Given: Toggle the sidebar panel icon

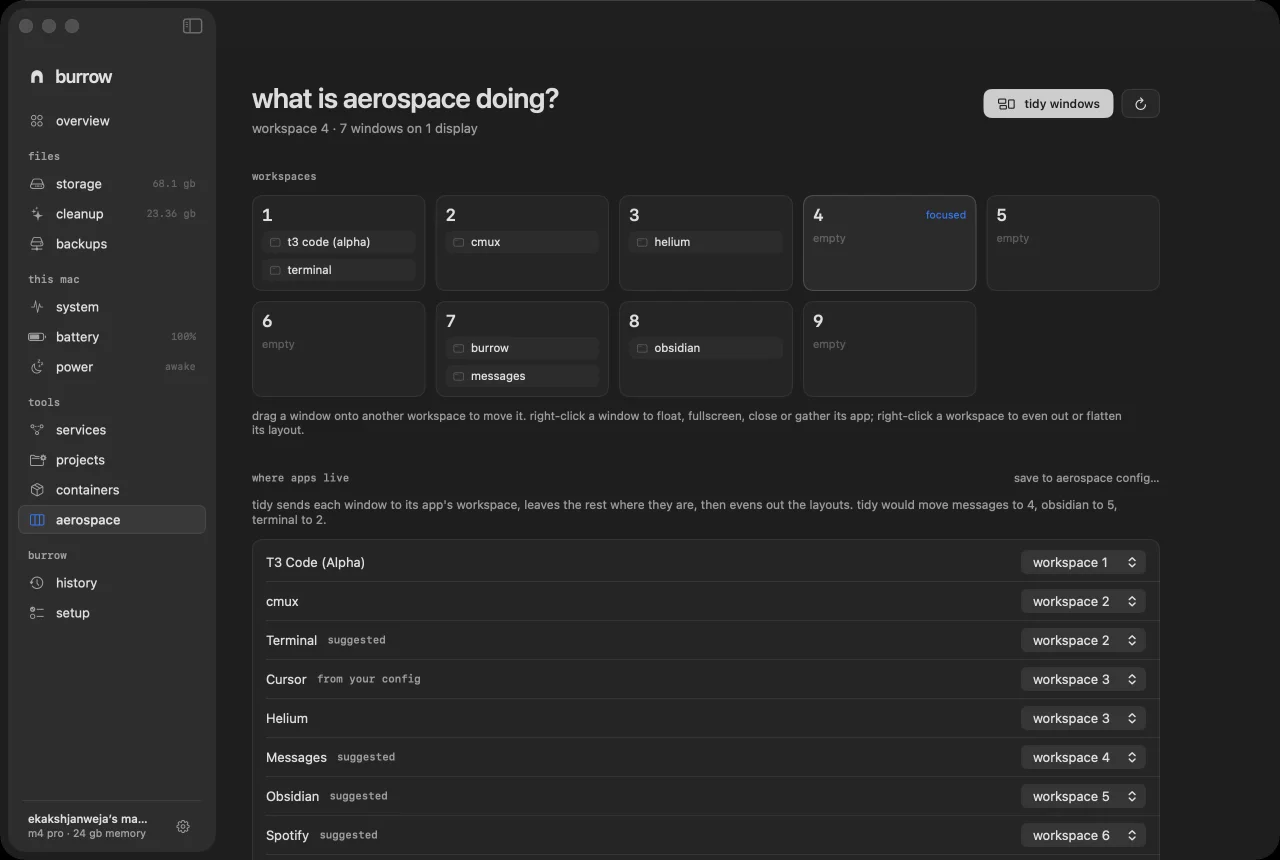Looking at the screenshot, I should 193,26.
